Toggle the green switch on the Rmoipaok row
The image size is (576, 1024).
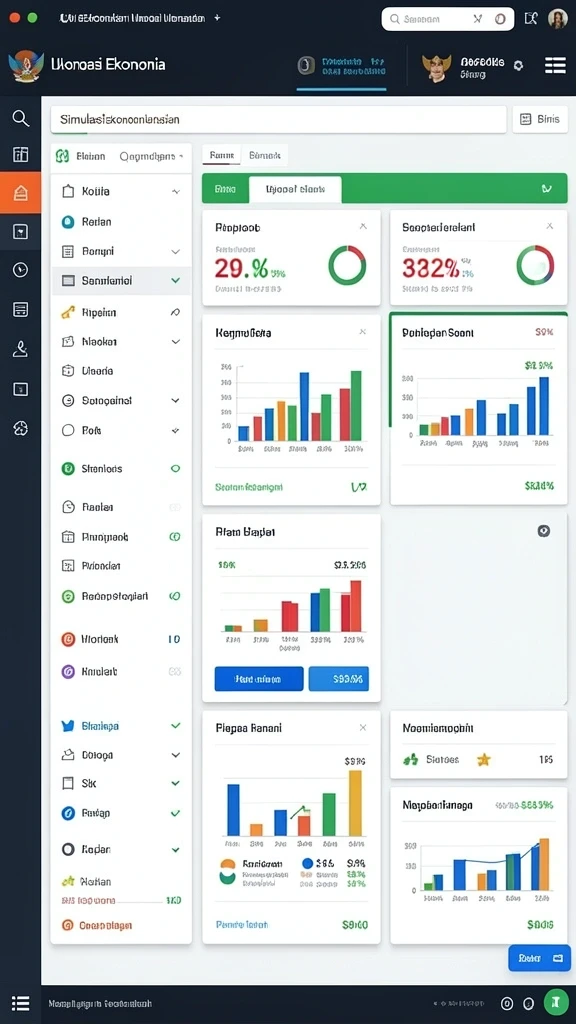[175, 537]
